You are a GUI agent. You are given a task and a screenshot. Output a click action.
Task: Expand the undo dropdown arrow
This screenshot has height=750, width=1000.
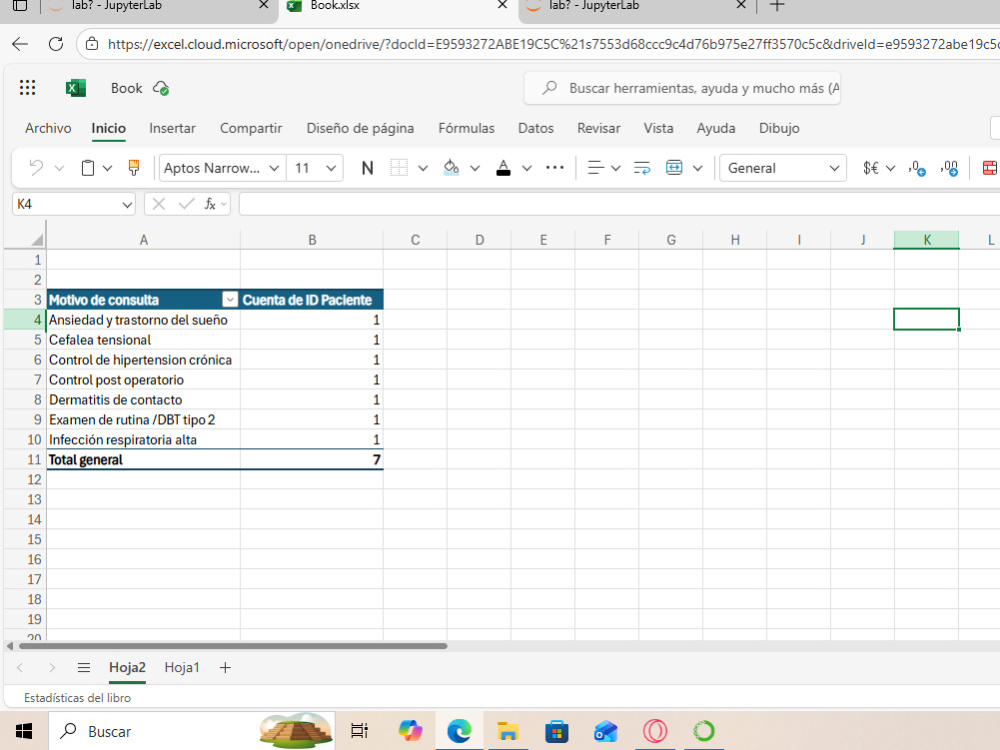[59, 168]
